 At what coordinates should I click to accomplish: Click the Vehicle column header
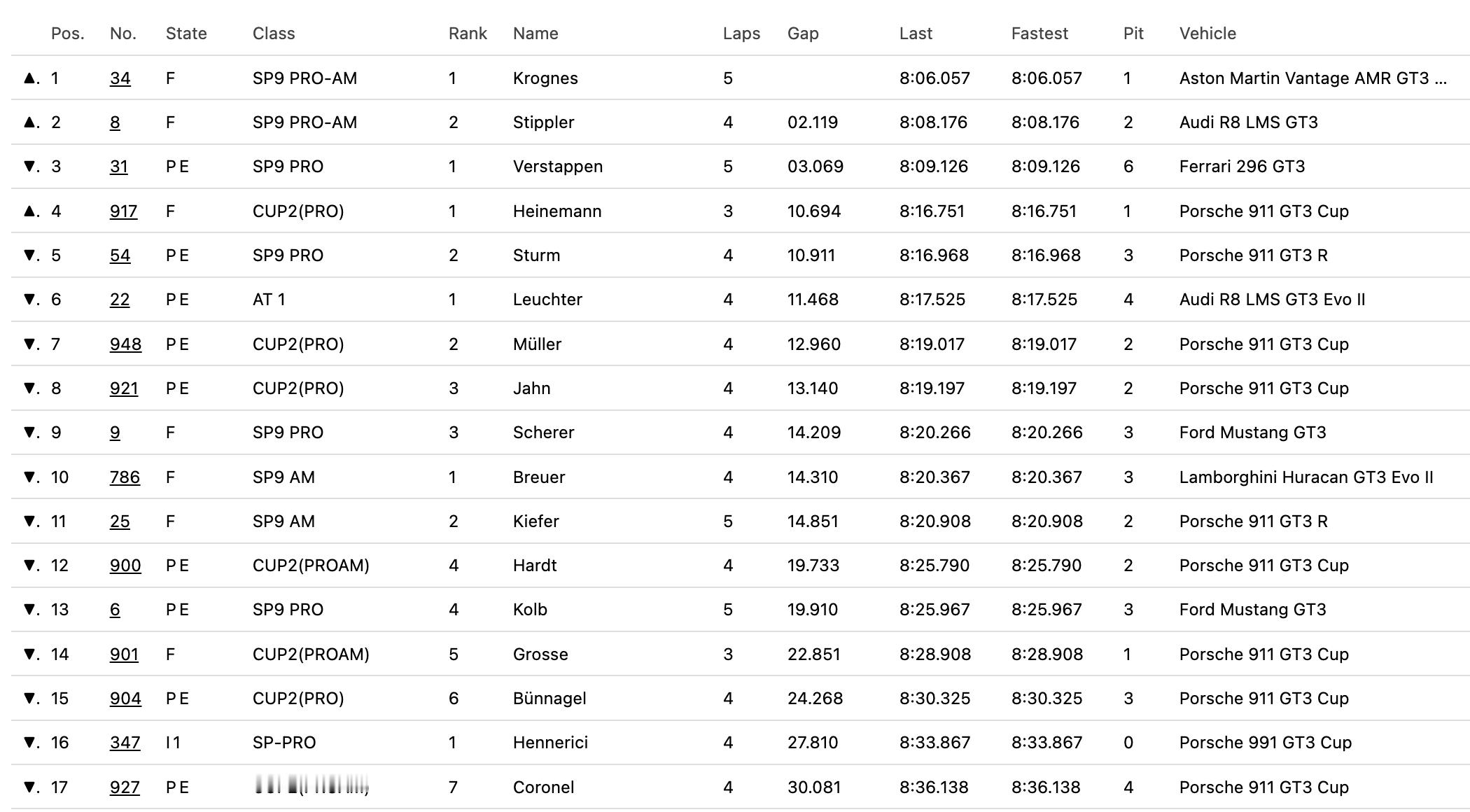click(x=1207, y=34)
